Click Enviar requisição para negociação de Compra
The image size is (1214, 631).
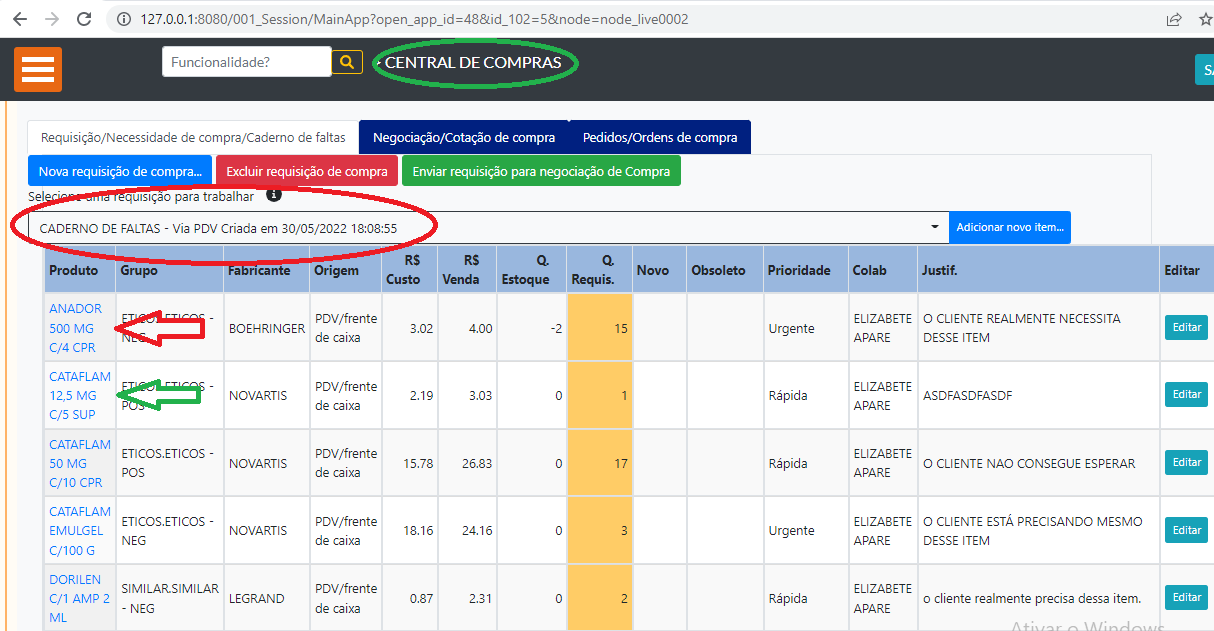pyautogui.click(x=541, y=171)
